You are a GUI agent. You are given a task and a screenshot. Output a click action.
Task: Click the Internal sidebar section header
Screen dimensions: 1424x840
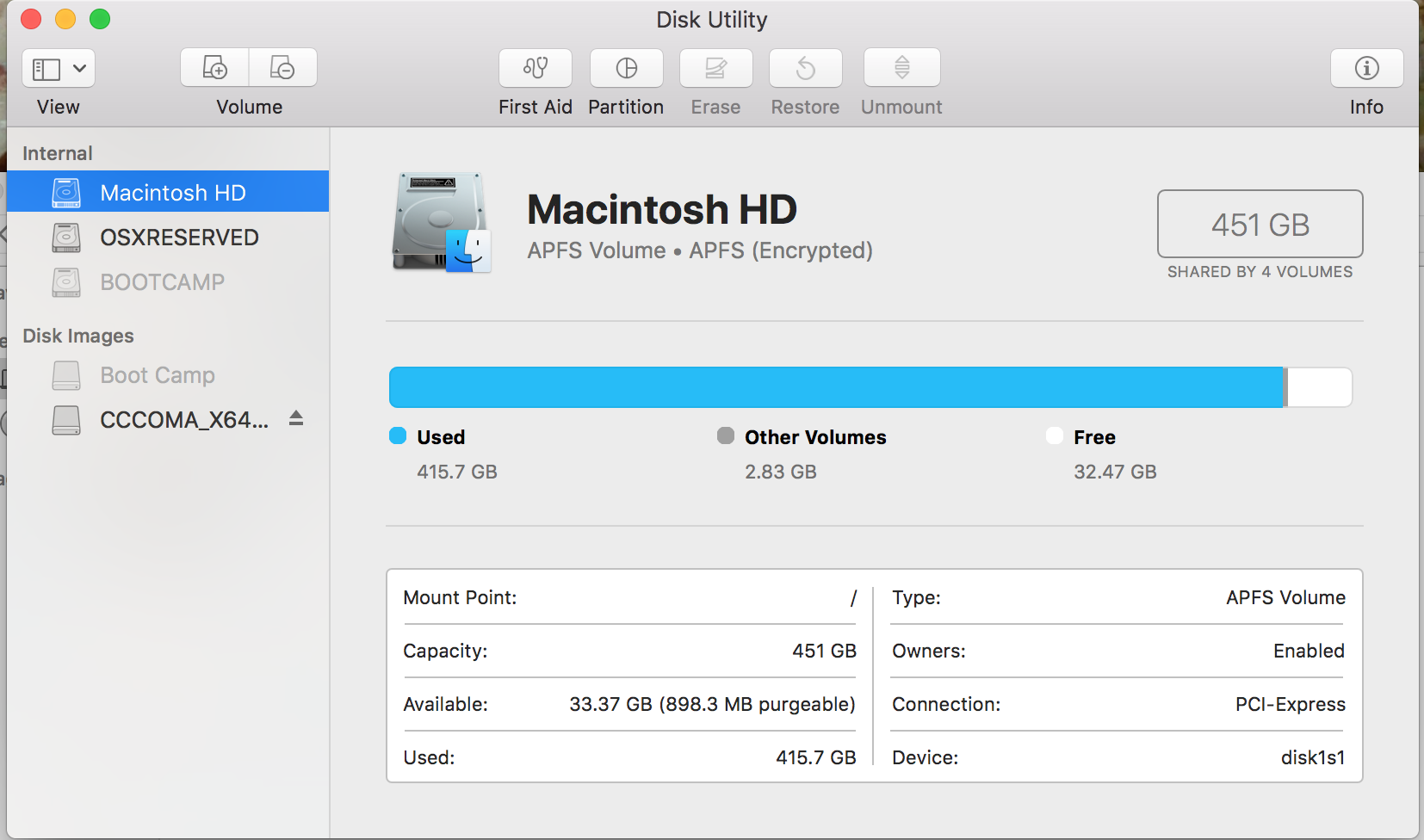coord(58,153)
